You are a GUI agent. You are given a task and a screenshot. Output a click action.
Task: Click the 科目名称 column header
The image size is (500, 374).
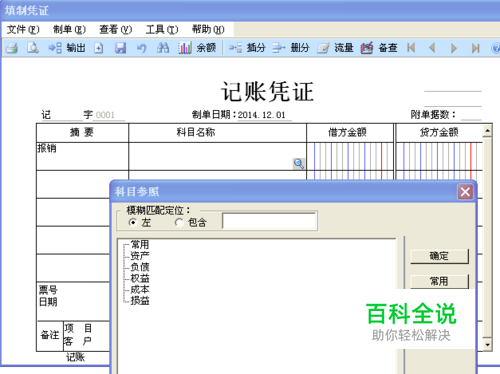[x=217, y=133]
